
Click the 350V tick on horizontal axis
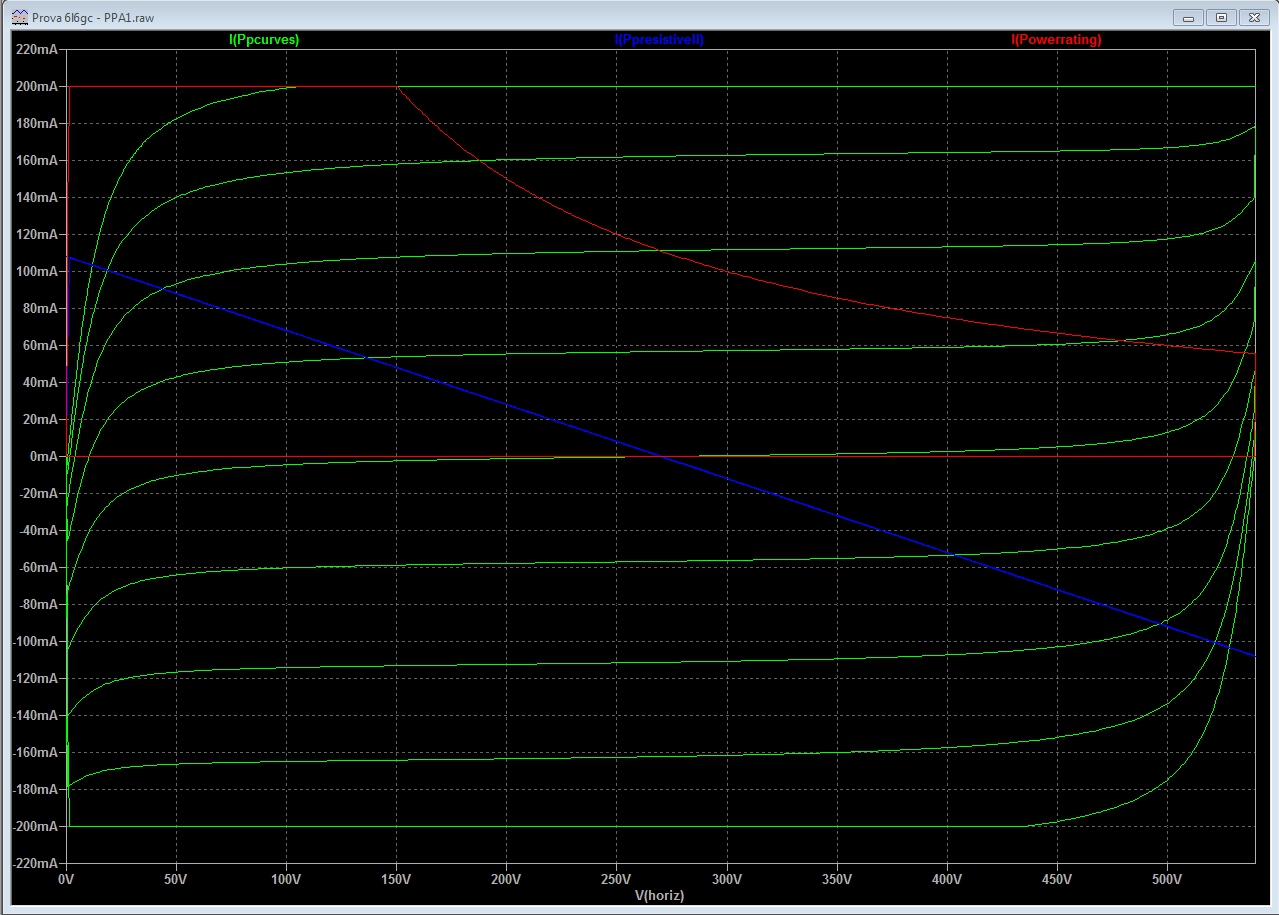click(x=837, y=880)
